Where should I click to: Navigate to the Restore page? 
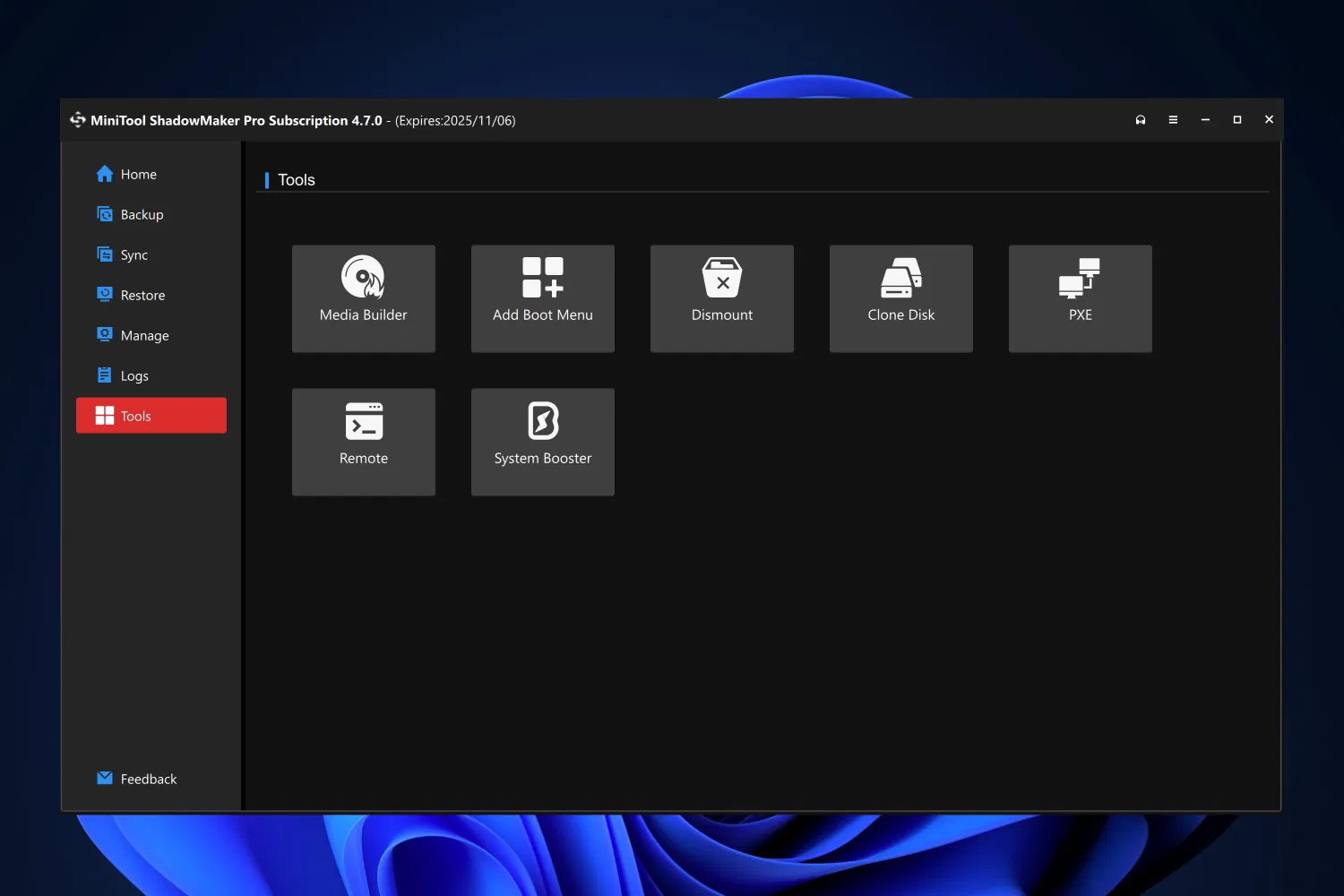click(142, 295)
